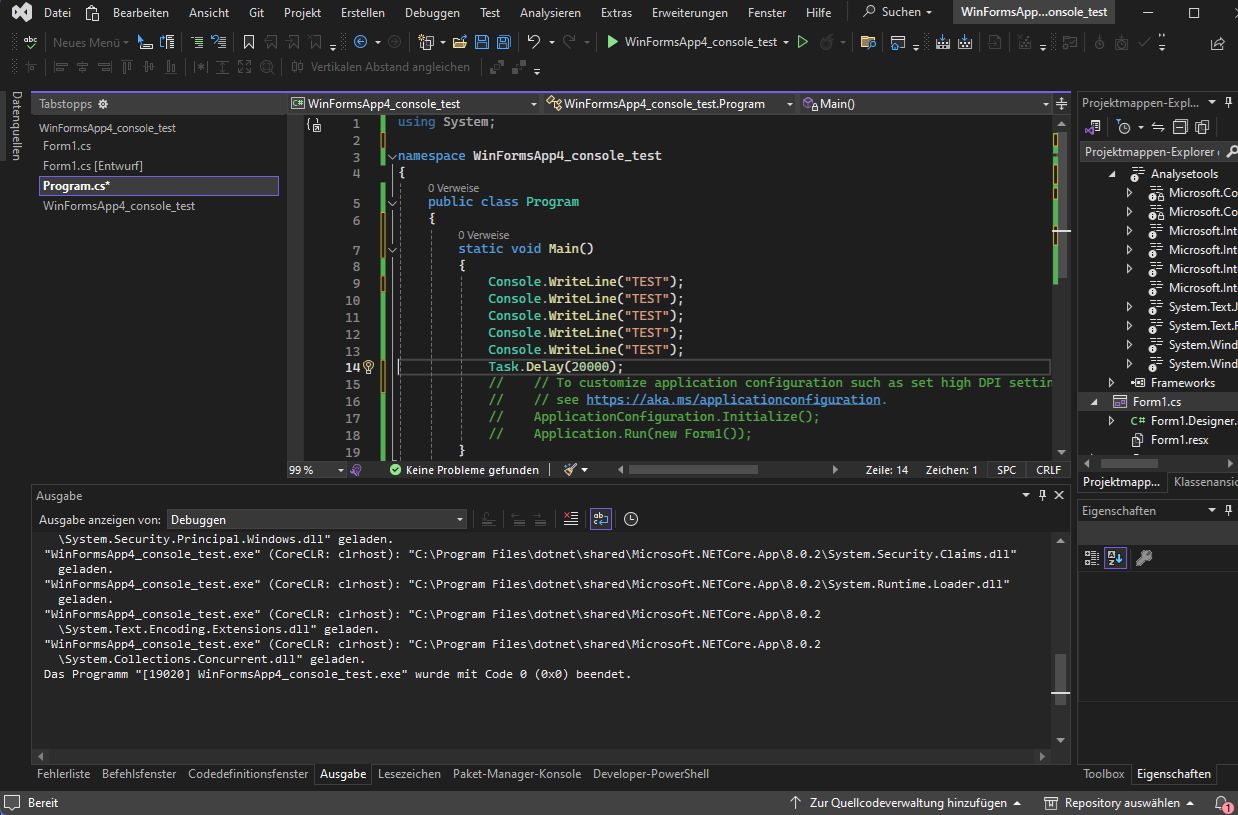
Task: Click the bookmark icon in the toolbar
Action: (249, 42)
